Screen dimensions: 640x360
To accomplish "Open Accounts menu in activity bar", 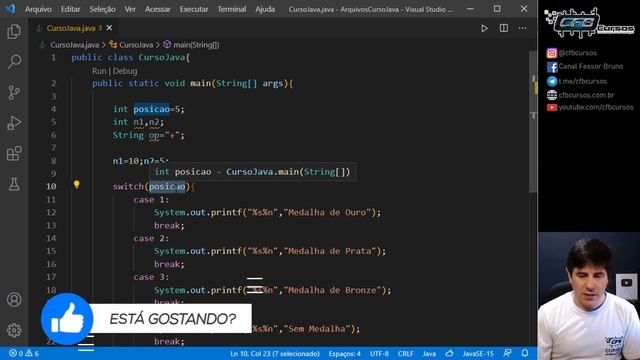I will tap(14, 300).
